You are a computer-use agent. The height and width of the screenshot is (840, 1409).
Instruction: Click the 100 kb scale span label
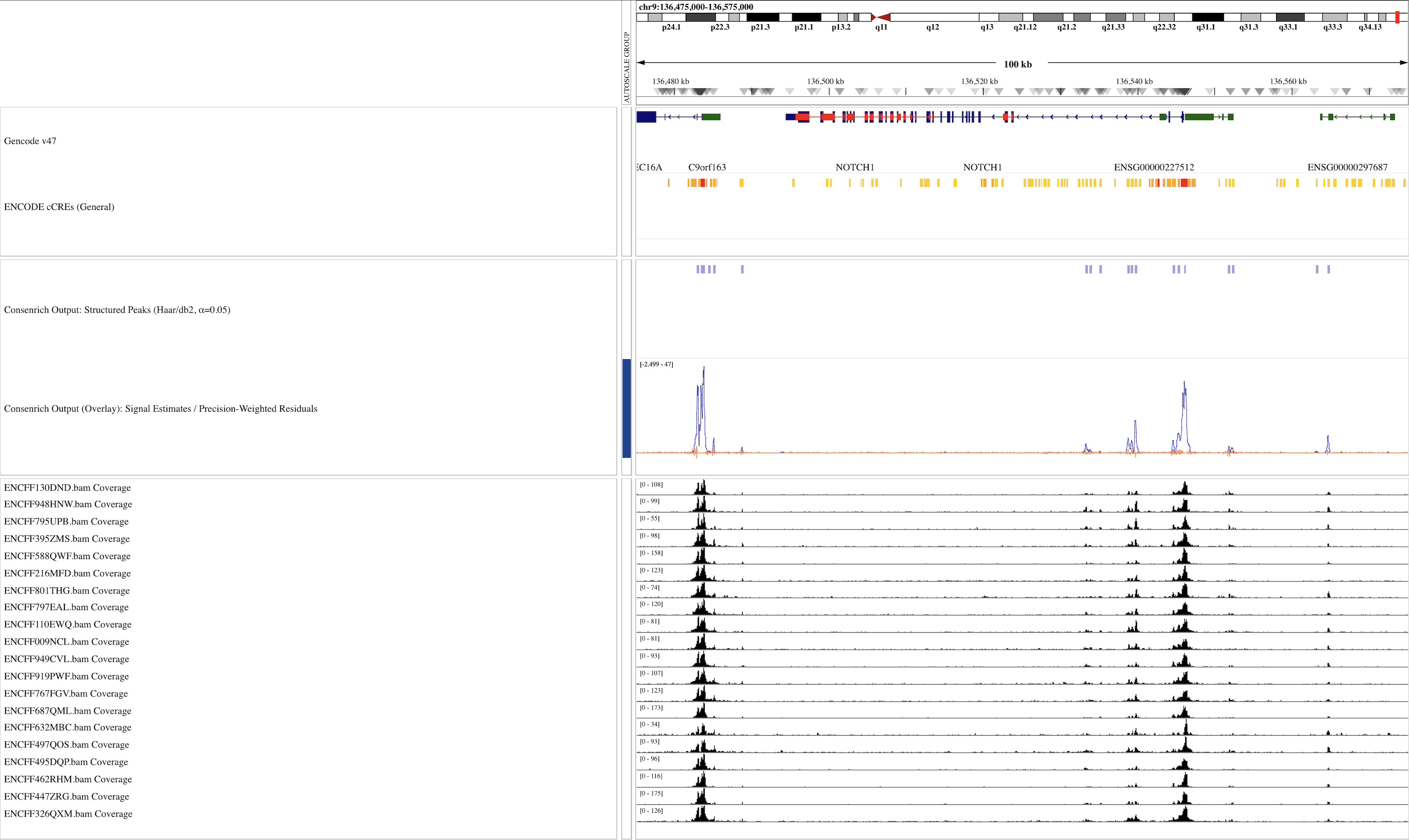tap(1017, 64)
